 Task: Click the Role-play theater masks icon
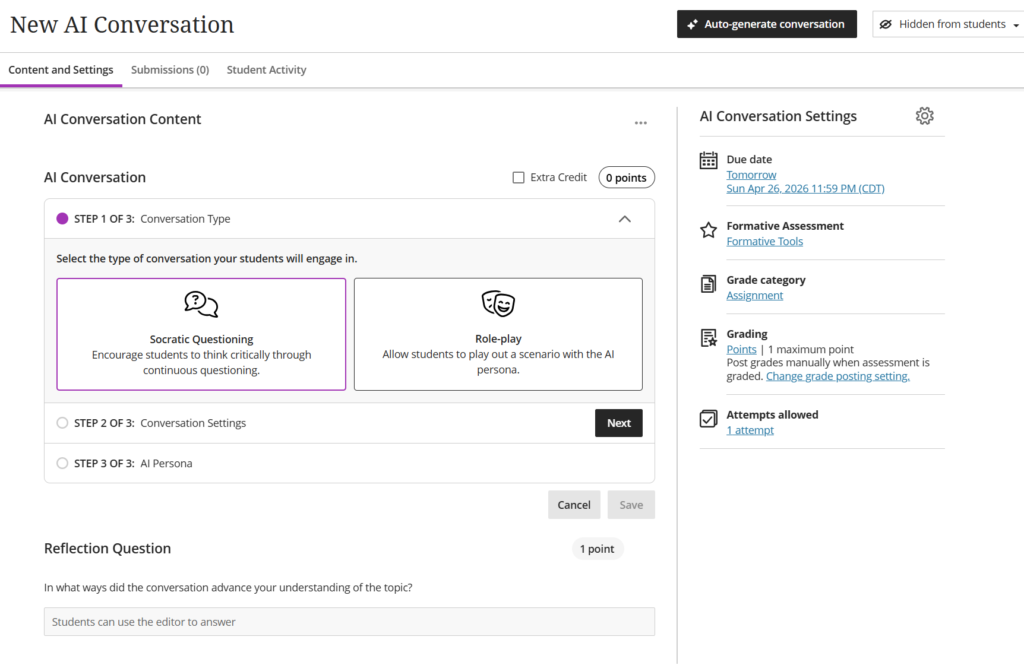click(x=498, y=304)
